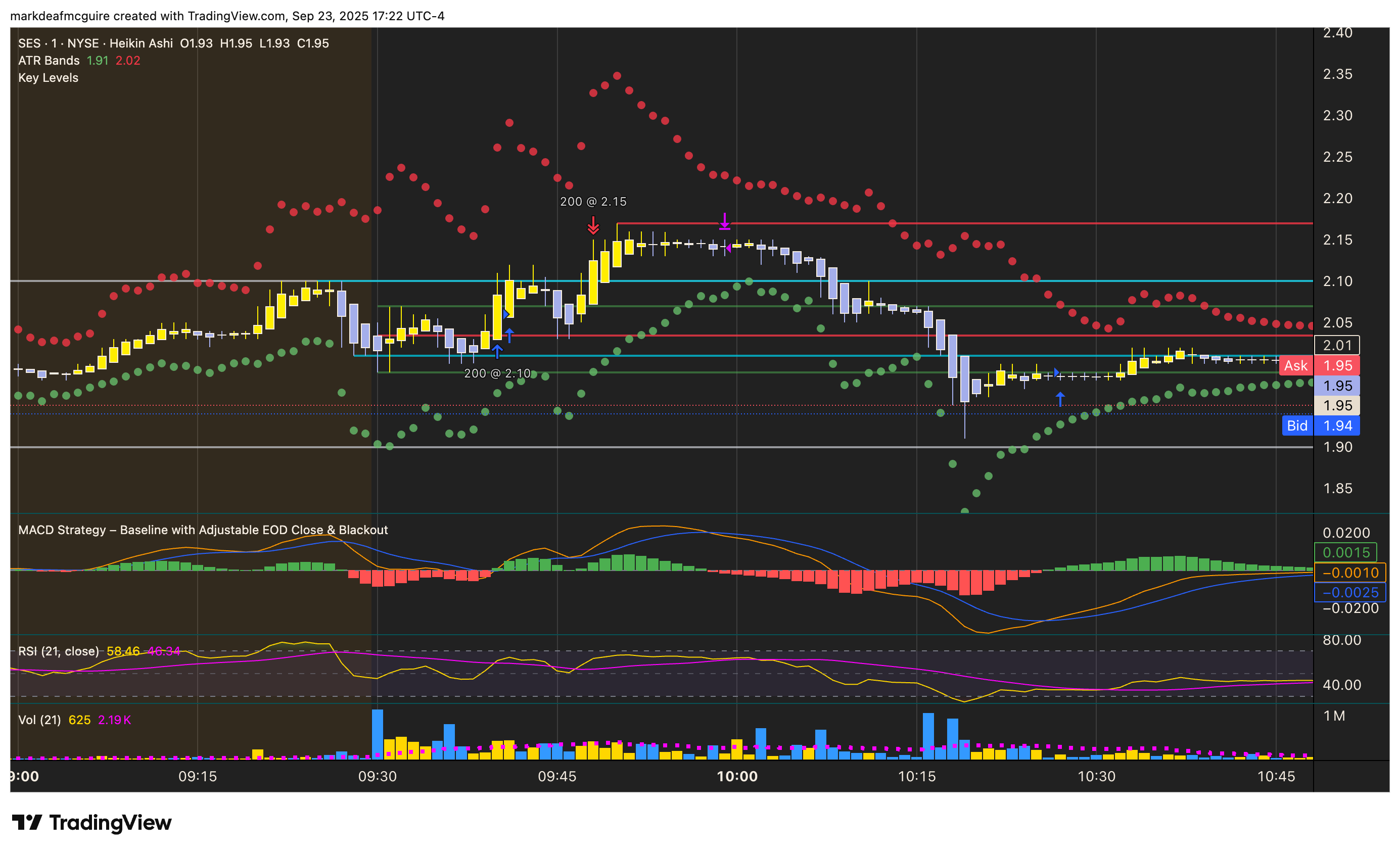Select the ATR Bands indicator legend
This screenshot has height=853, width=1400.
(x=49, y=61)
